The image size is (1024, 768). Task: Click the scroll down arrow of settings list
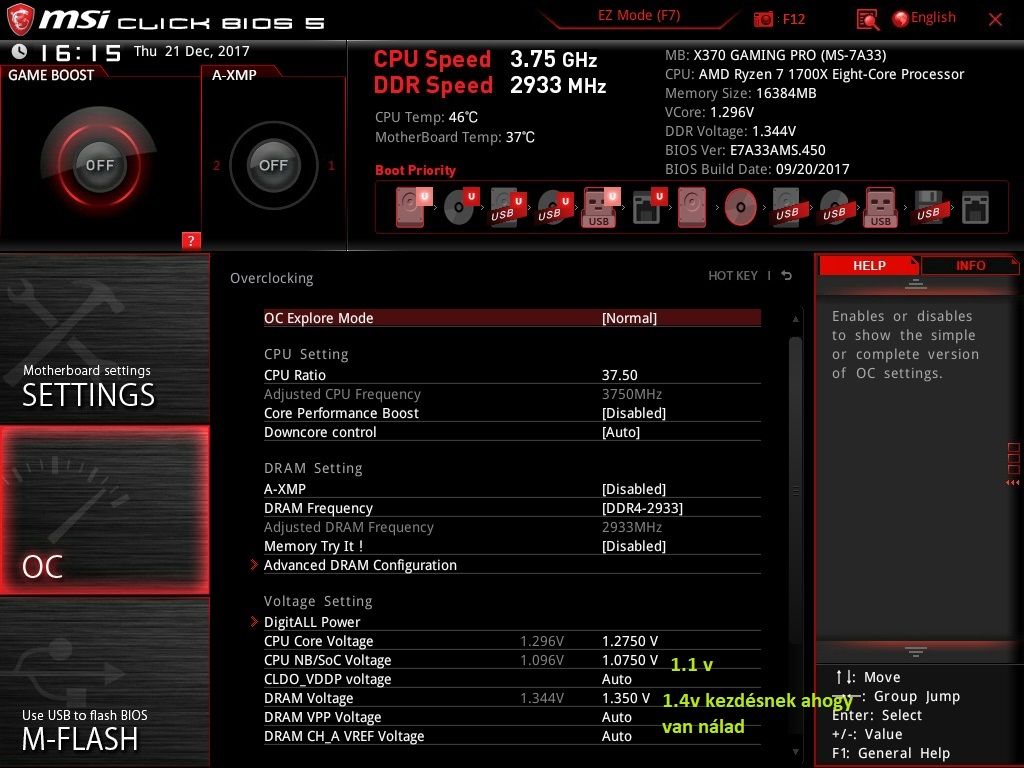point(795,752)
